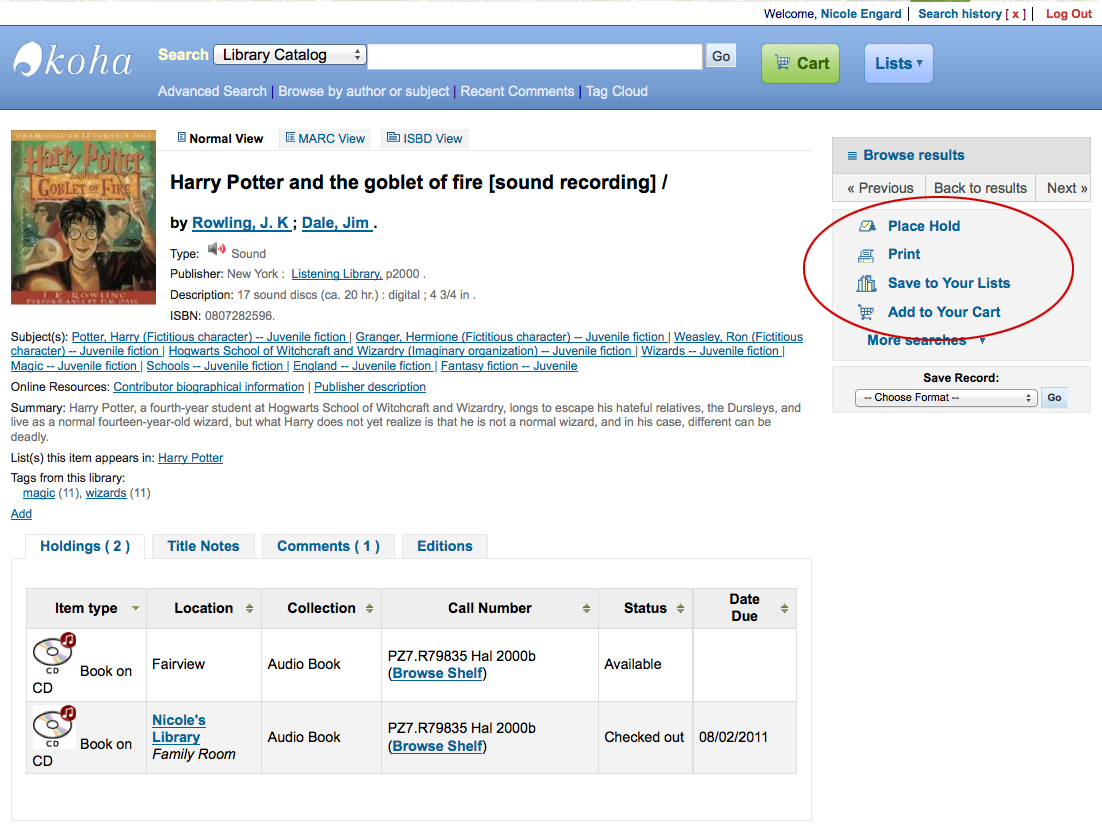The height and width of the screenshot is (840, 1102).
Task: Sort holdings by Item type arrow
Action: tap(136, 608)
